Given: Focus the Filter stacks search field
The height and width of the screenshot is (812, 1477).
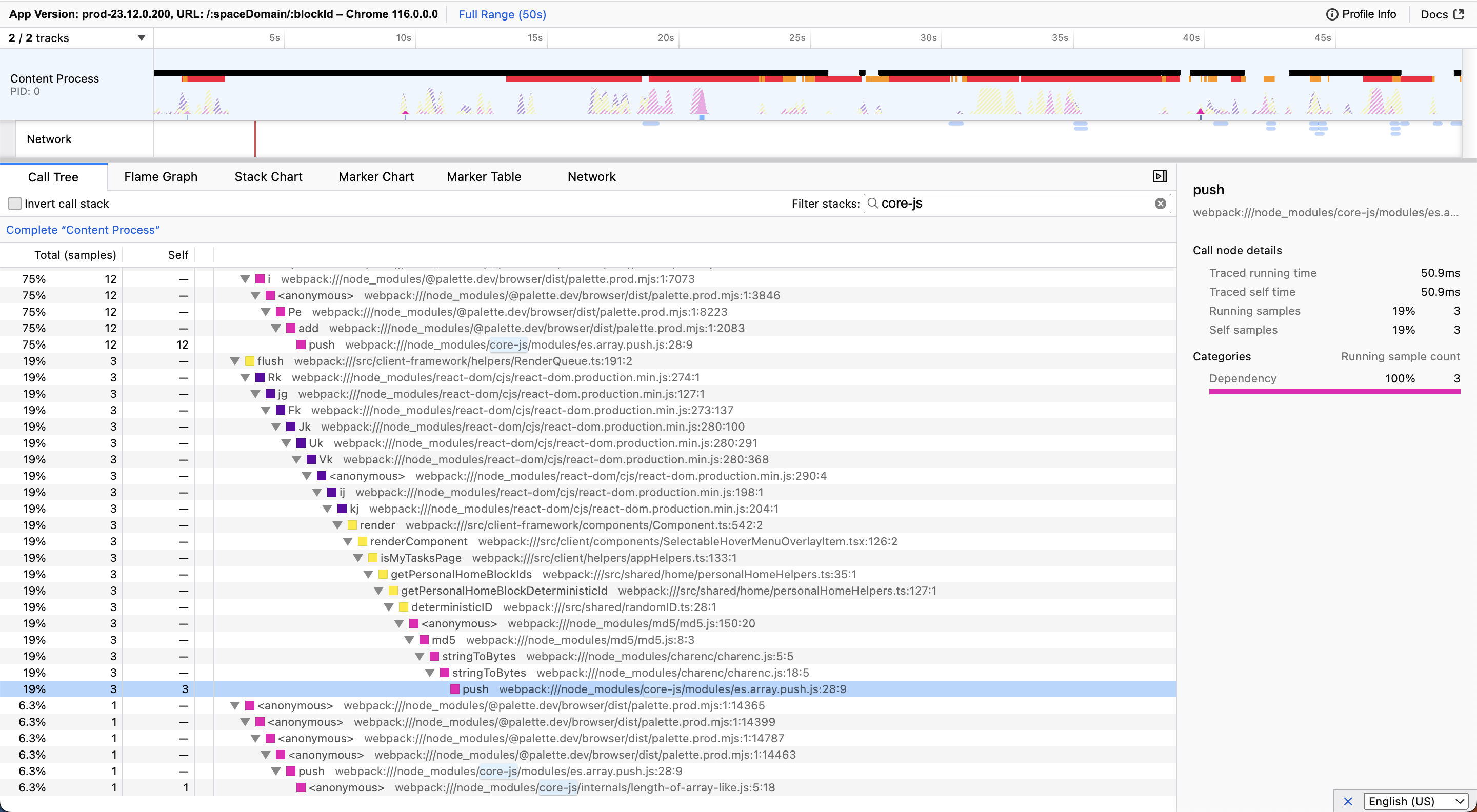Looking at the screenshot, I should (1016, 204).
